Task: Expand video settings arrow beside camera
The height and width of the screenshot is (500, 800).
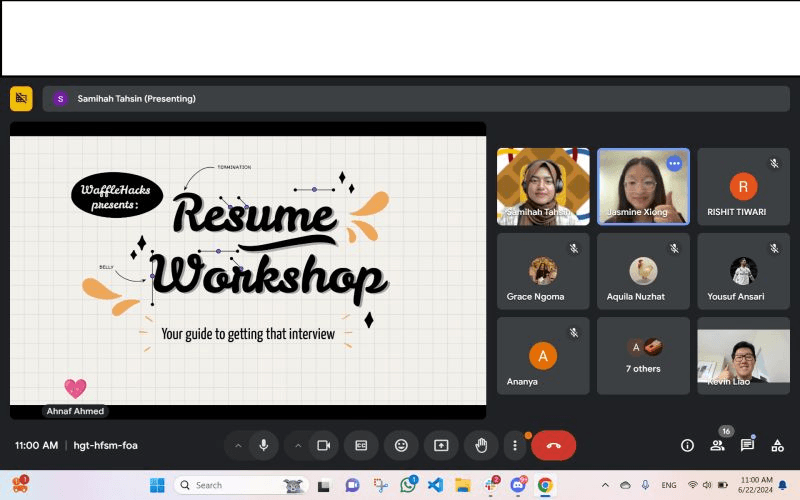Action: click(298, 445)
